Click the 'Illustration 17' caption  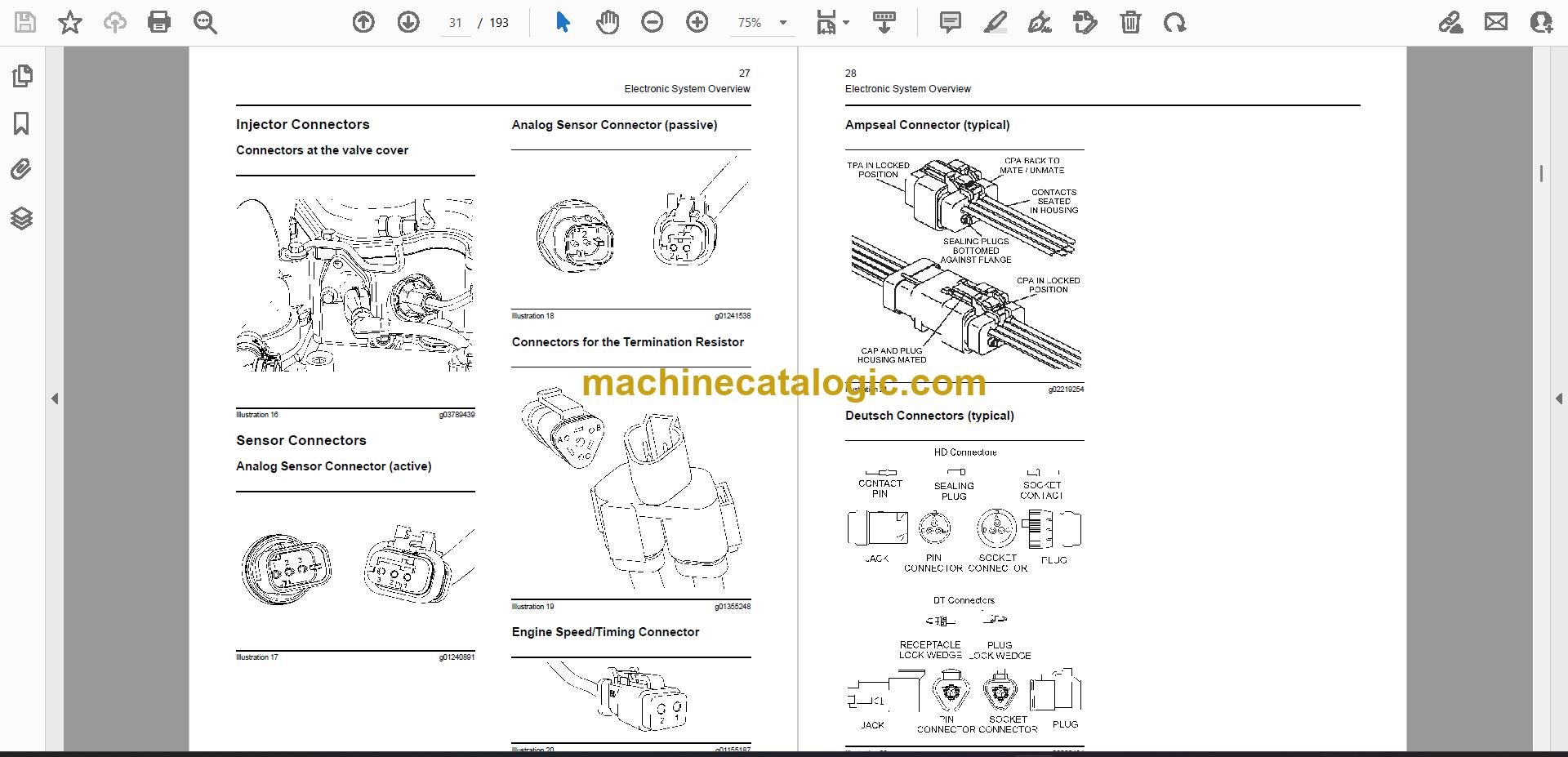click(257, 657)
